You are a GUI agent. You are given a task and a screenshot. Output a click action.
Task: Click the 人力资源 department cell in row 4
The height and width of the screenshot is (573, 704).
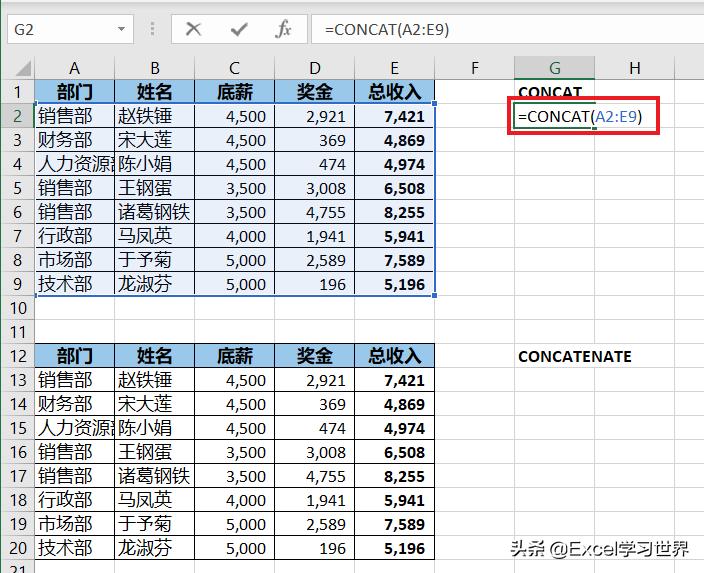coord(75,164)
